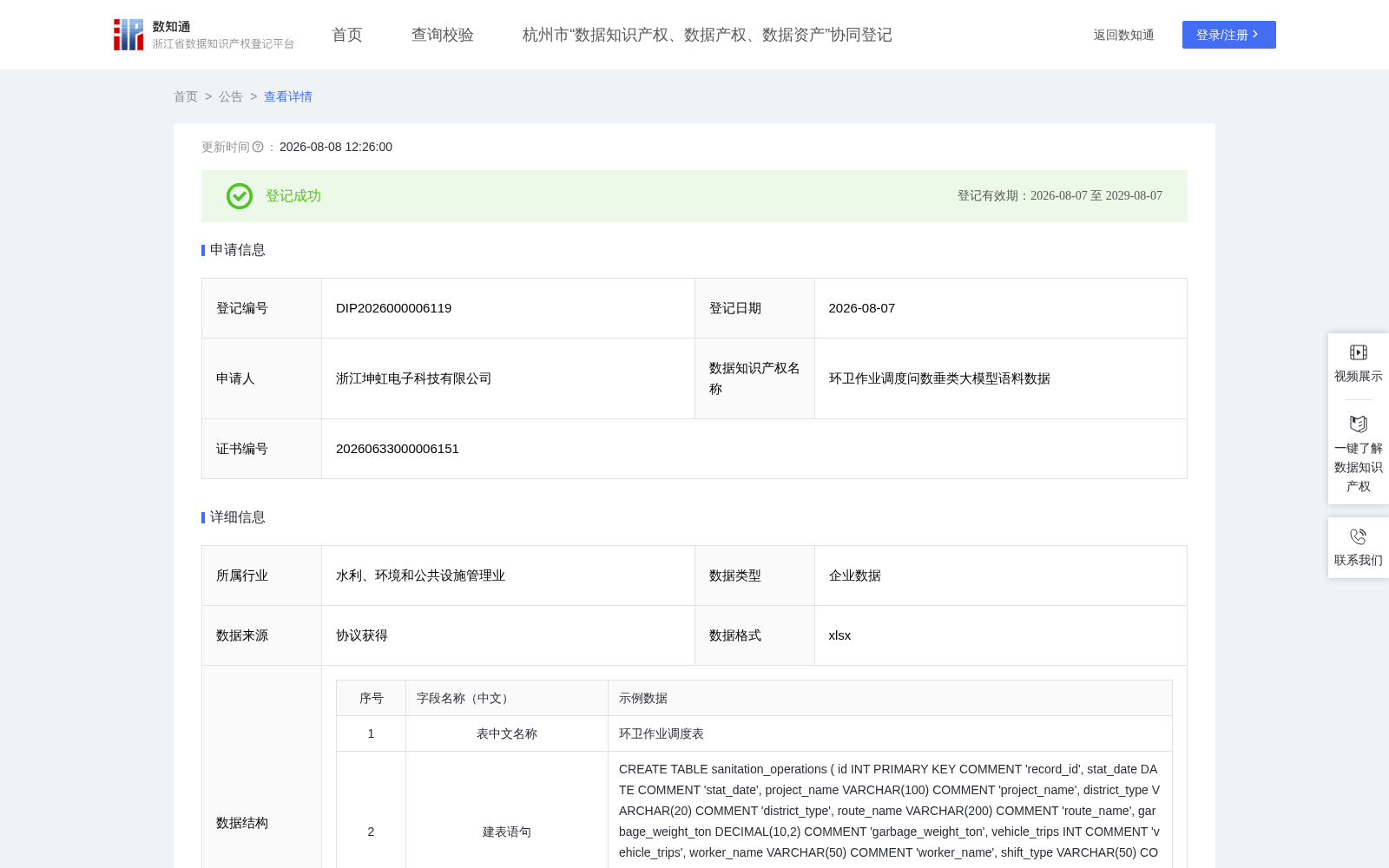The height and width of the screenshot is (868, 1389).
Task: Open 一键了解数据知识产权 sidebar icon
Action: coord(1359,424)
